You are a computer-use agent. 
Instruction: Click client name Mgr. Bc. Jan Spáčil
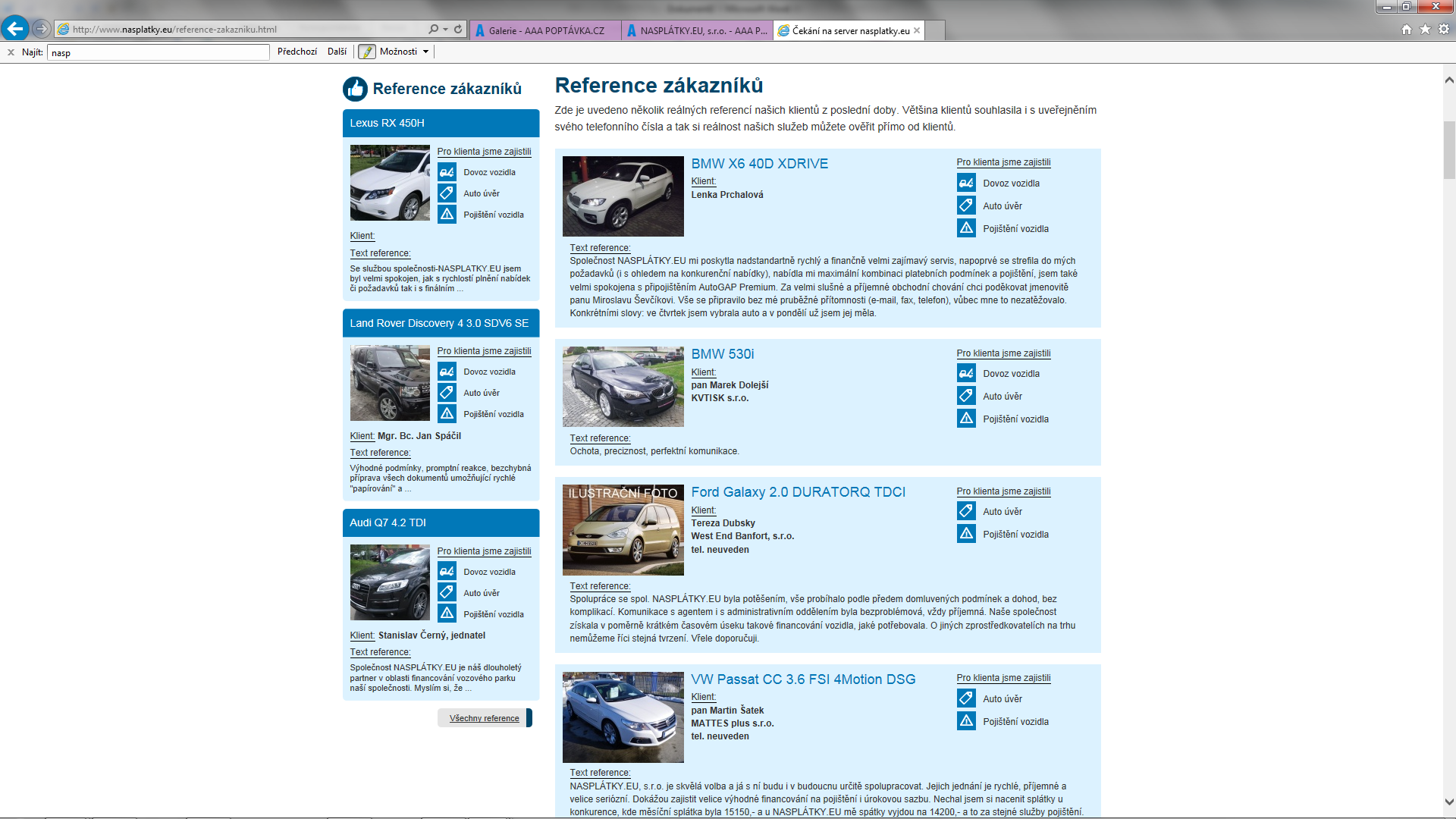tap(419, 436)
